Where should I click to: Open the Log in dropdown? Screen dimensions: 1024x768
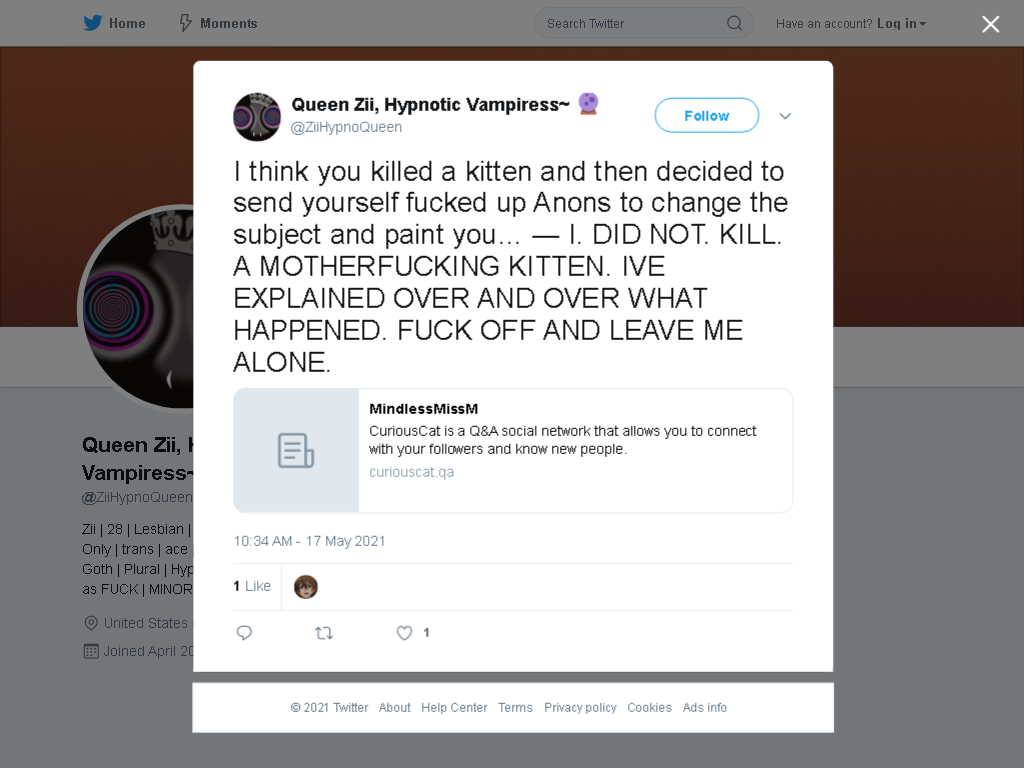(x=901, y=24)
